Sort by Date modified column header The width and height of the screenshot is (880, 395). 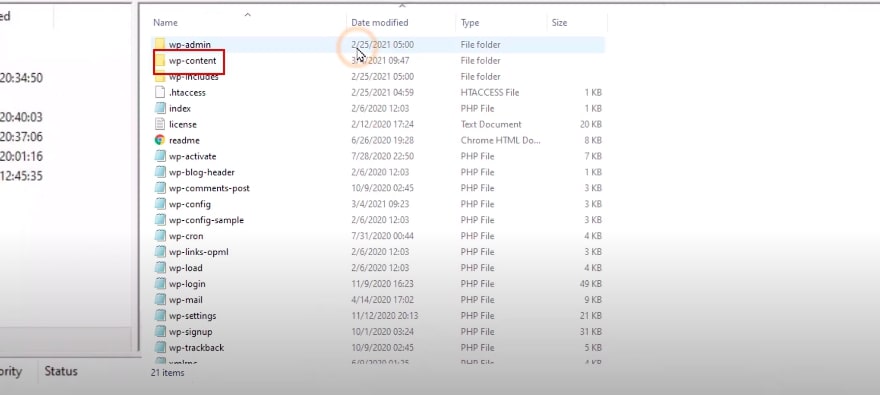click(379, 23)
